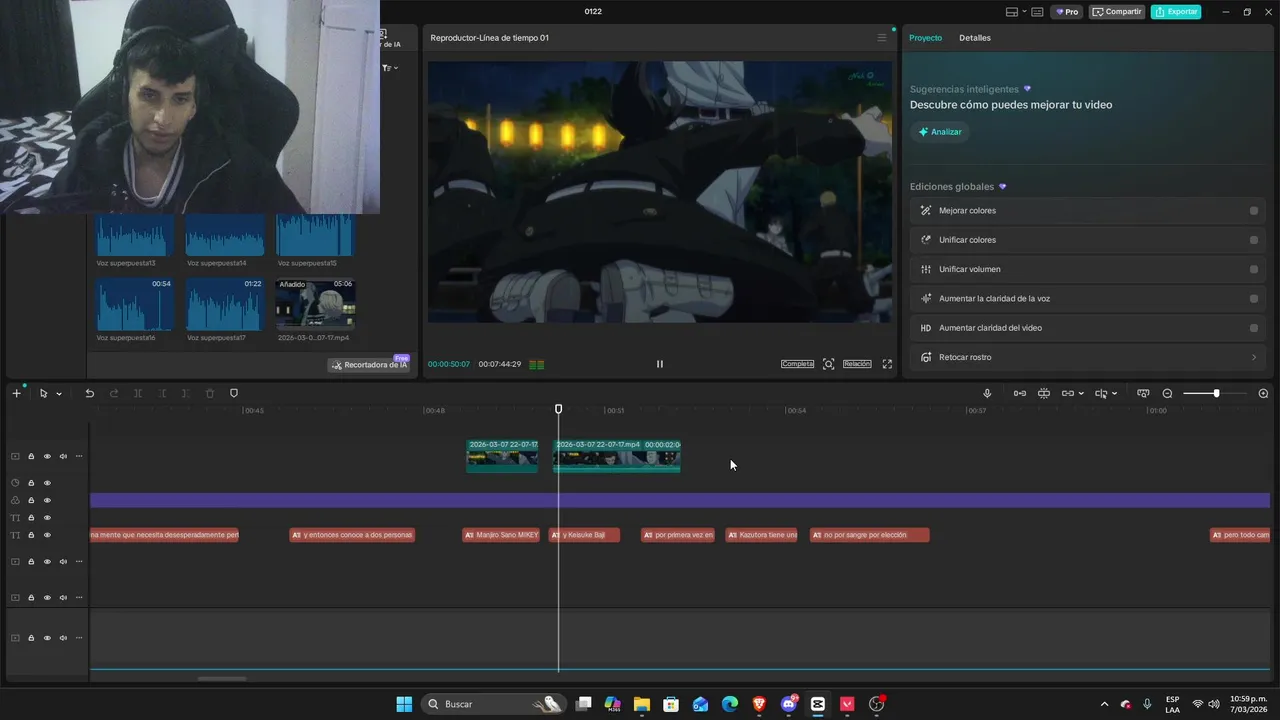This screenshot has width=1280, height=720.
Task: Split the clip at the playhead
Action: (x=138, y=393)
